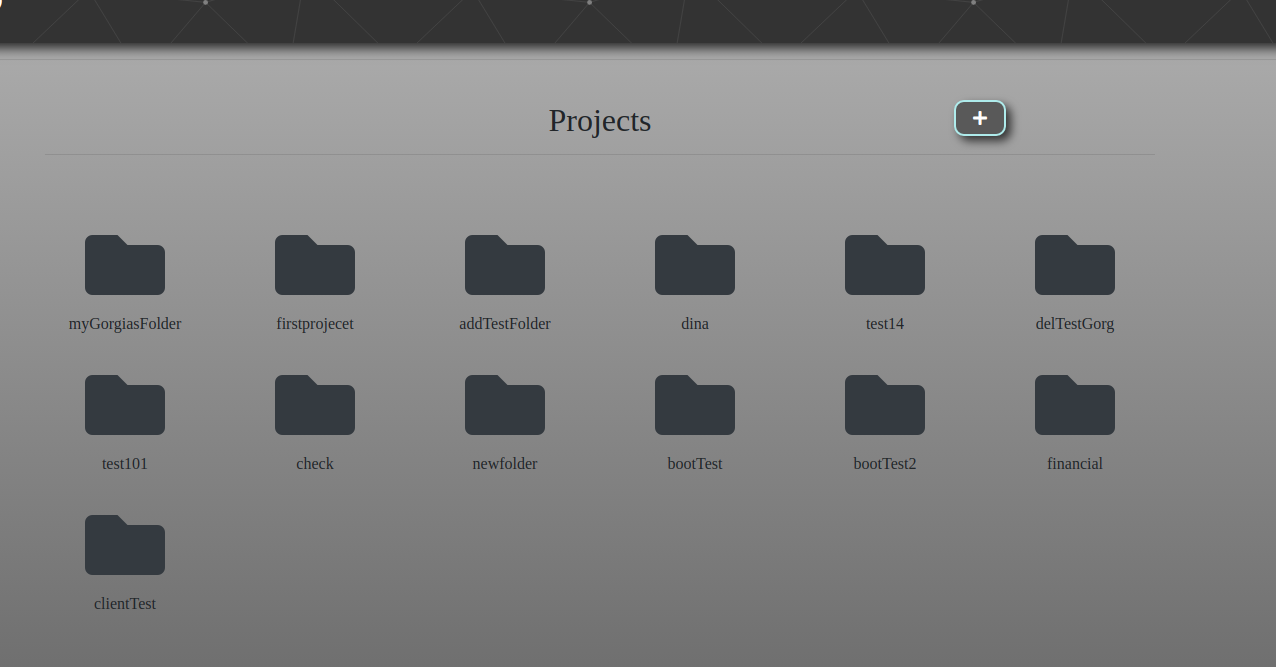Select the test101 folder icon
Screen dimensions: 1276x667
125,406
